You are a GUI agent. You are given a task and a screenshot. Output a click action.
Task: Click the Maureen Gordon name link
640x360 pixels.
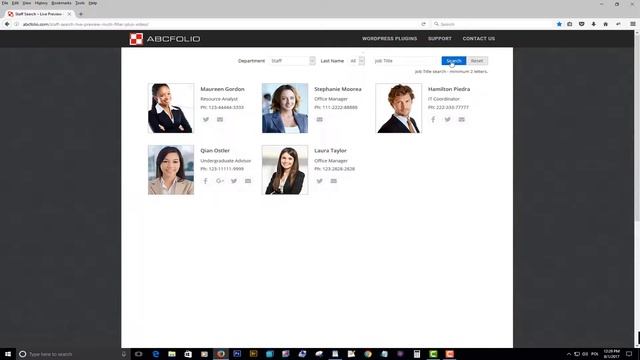[222, 89]
